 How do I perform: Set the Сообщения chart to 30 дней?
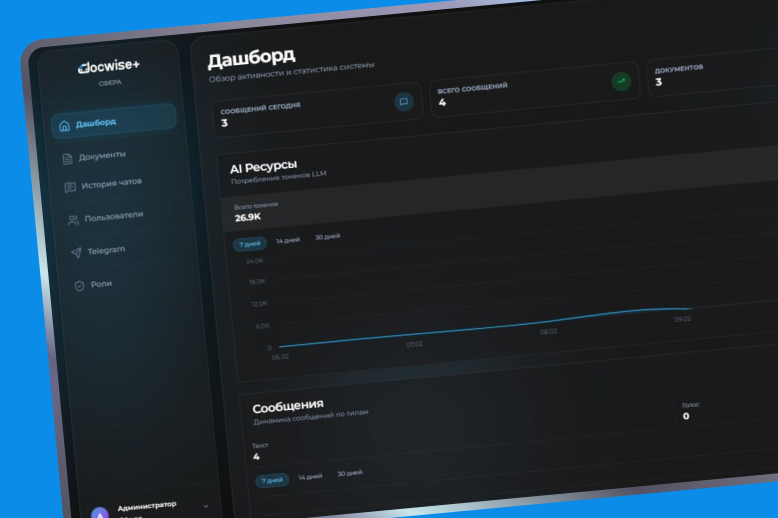(x=349, y=473)
